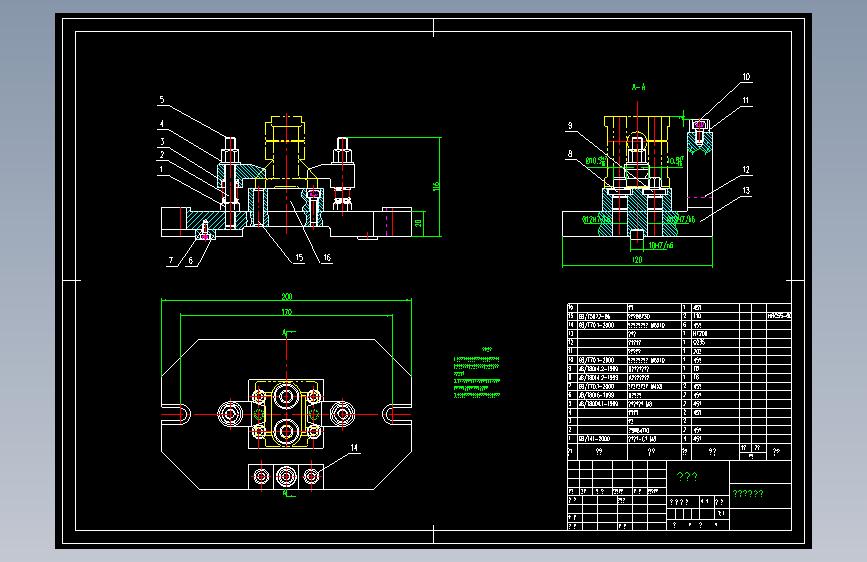Image resolution: width=867 pixels, height=562 pixels.
Task: Select part balloon number 11 in section view
Action: pos(745,100)
